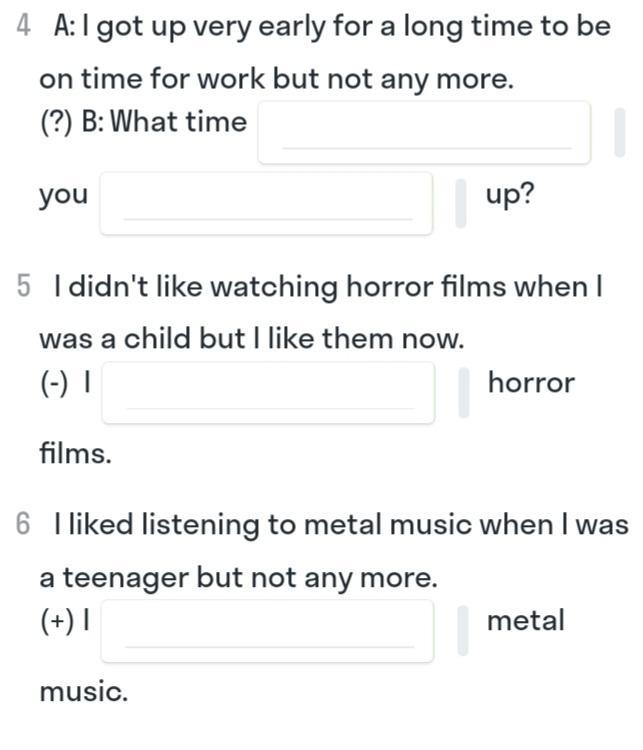The image size is (643, 750).
Task: Click the "(?)" question-form marker
Action: [x=56, y=122]
